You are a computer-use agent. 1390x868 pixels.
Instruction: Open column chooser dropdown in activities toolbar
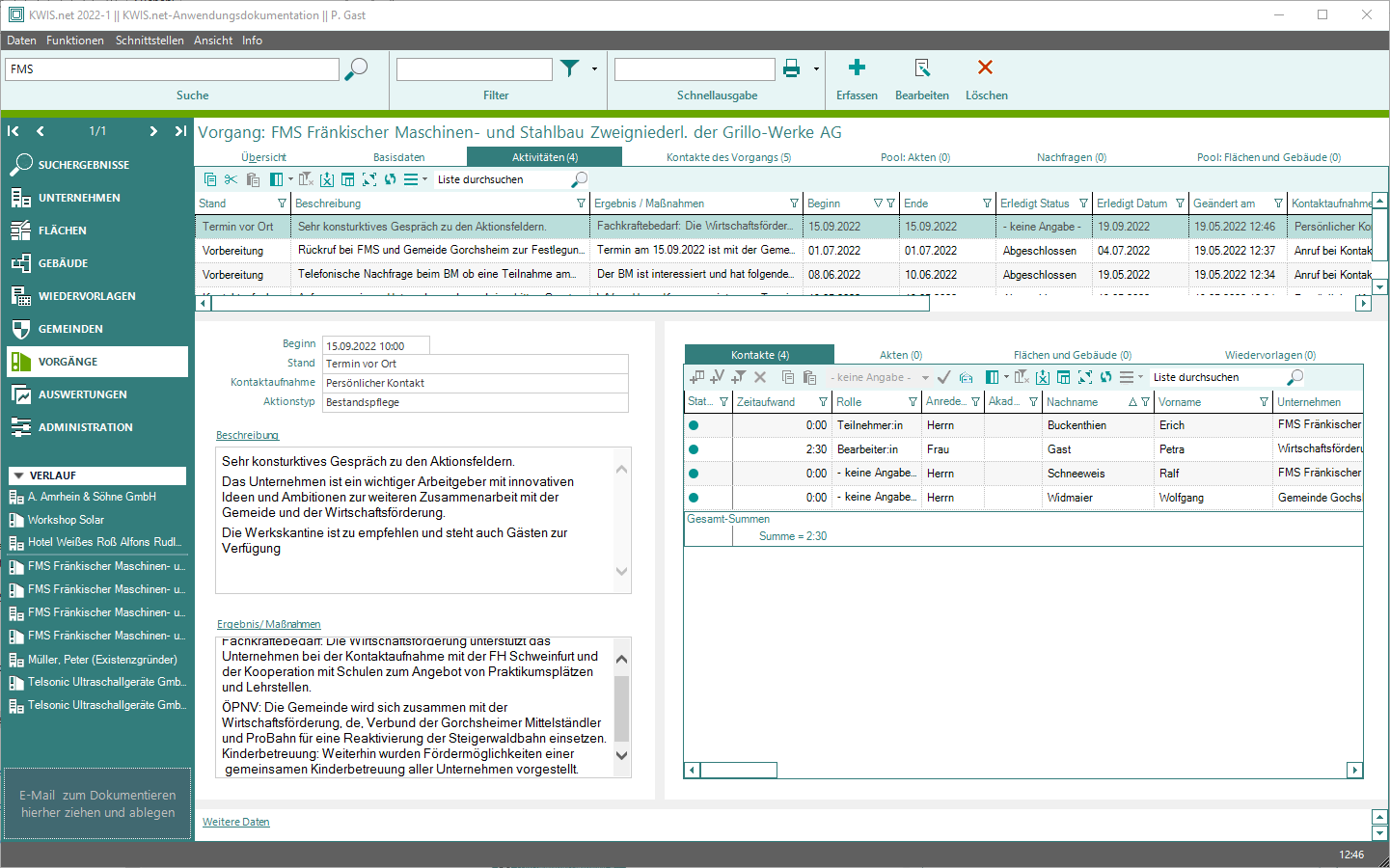tap(290, 179)
